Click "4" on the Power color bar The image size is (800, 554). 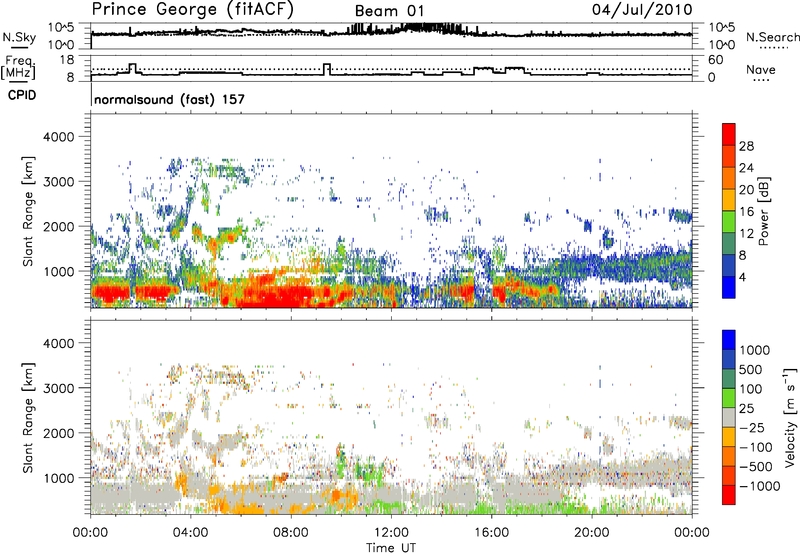(742, 277)
